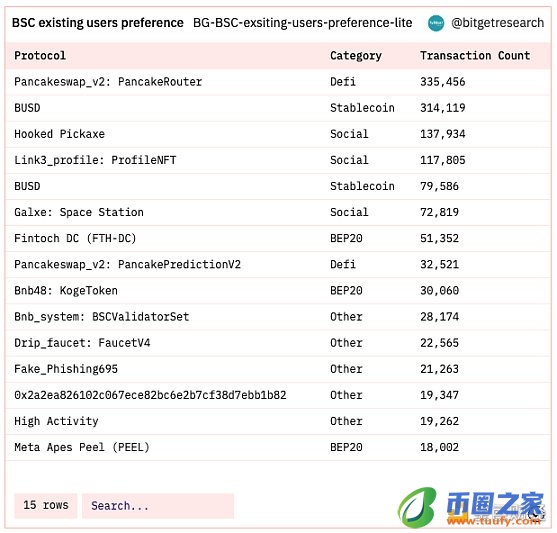Select the Fake_Phishing695 cell
Viewport: 557px width, 533px height.
[66, 369]
